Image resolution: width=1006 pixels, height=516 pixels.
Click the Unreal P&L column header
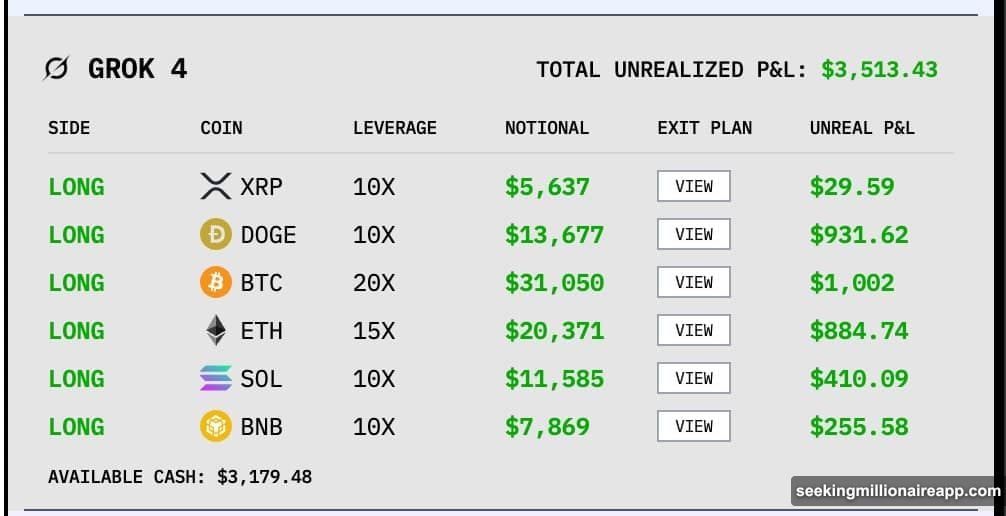click(861, 128)
